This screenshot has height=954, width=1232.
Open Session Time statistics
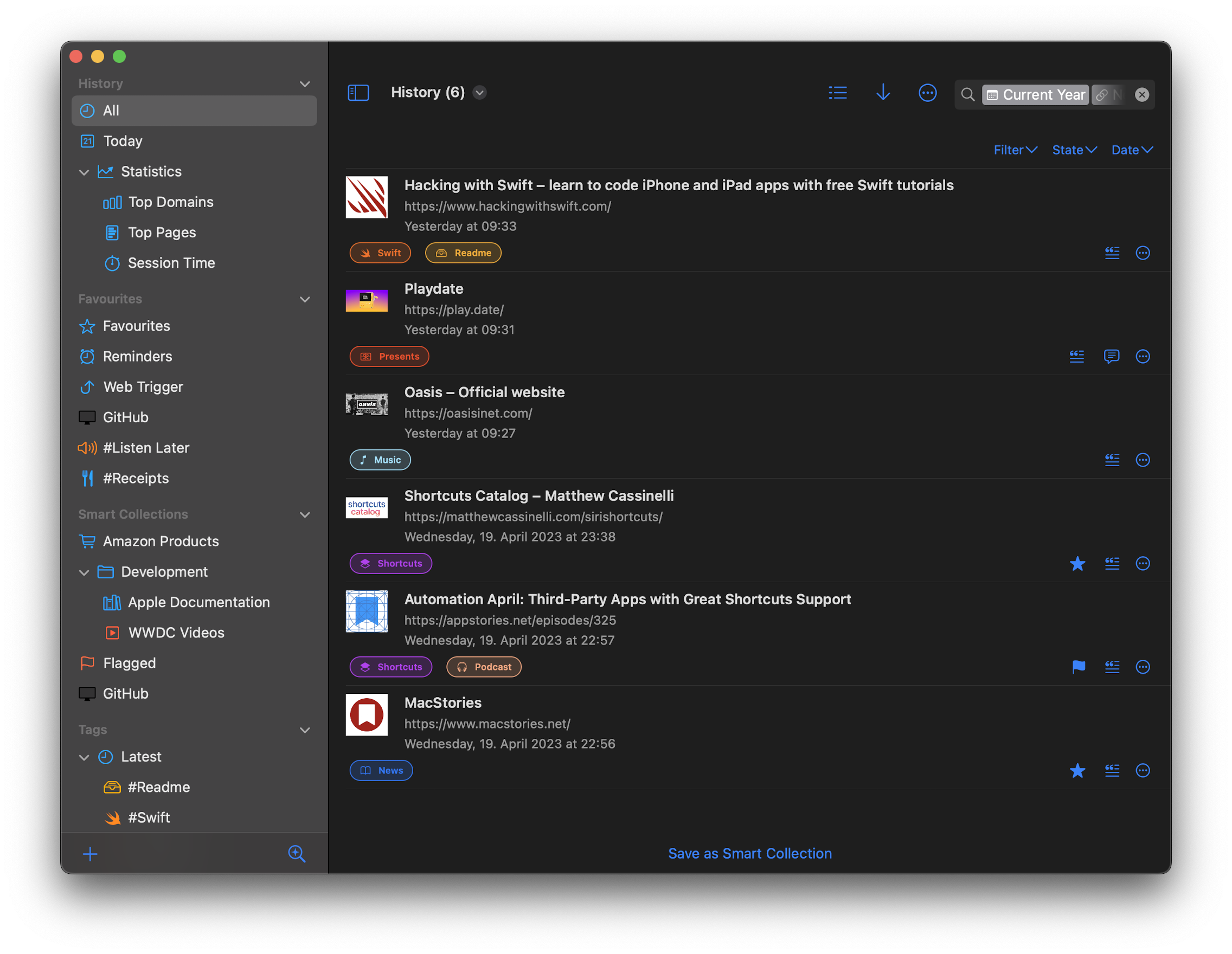tap(194, 263)
